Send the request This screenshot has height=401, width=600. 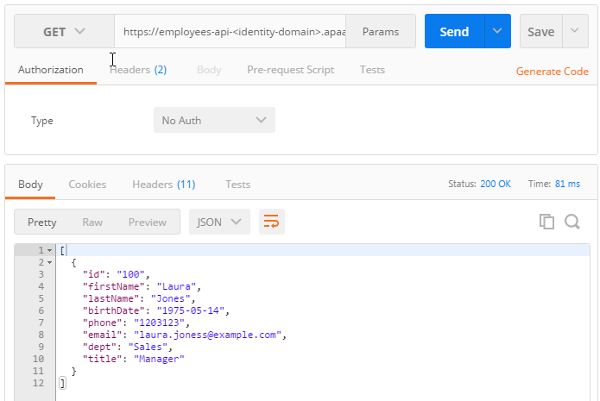[x=454, y=31]
